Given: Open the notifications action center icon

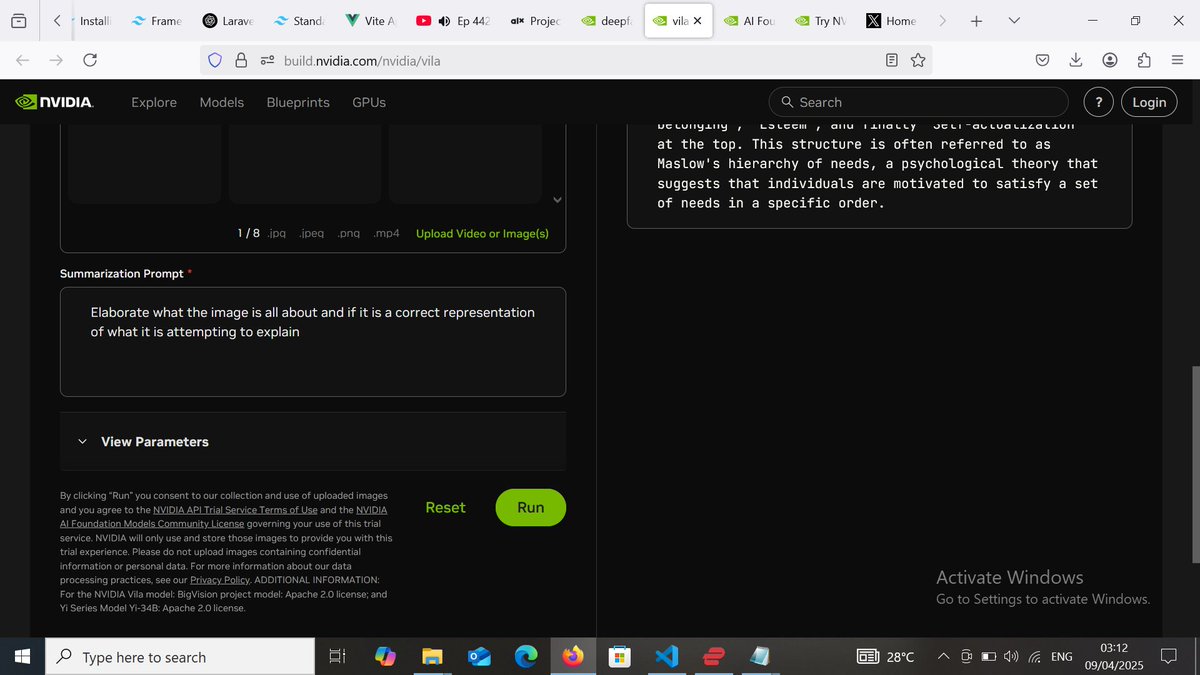Looking at the screenshot, I should (1168, 657).
